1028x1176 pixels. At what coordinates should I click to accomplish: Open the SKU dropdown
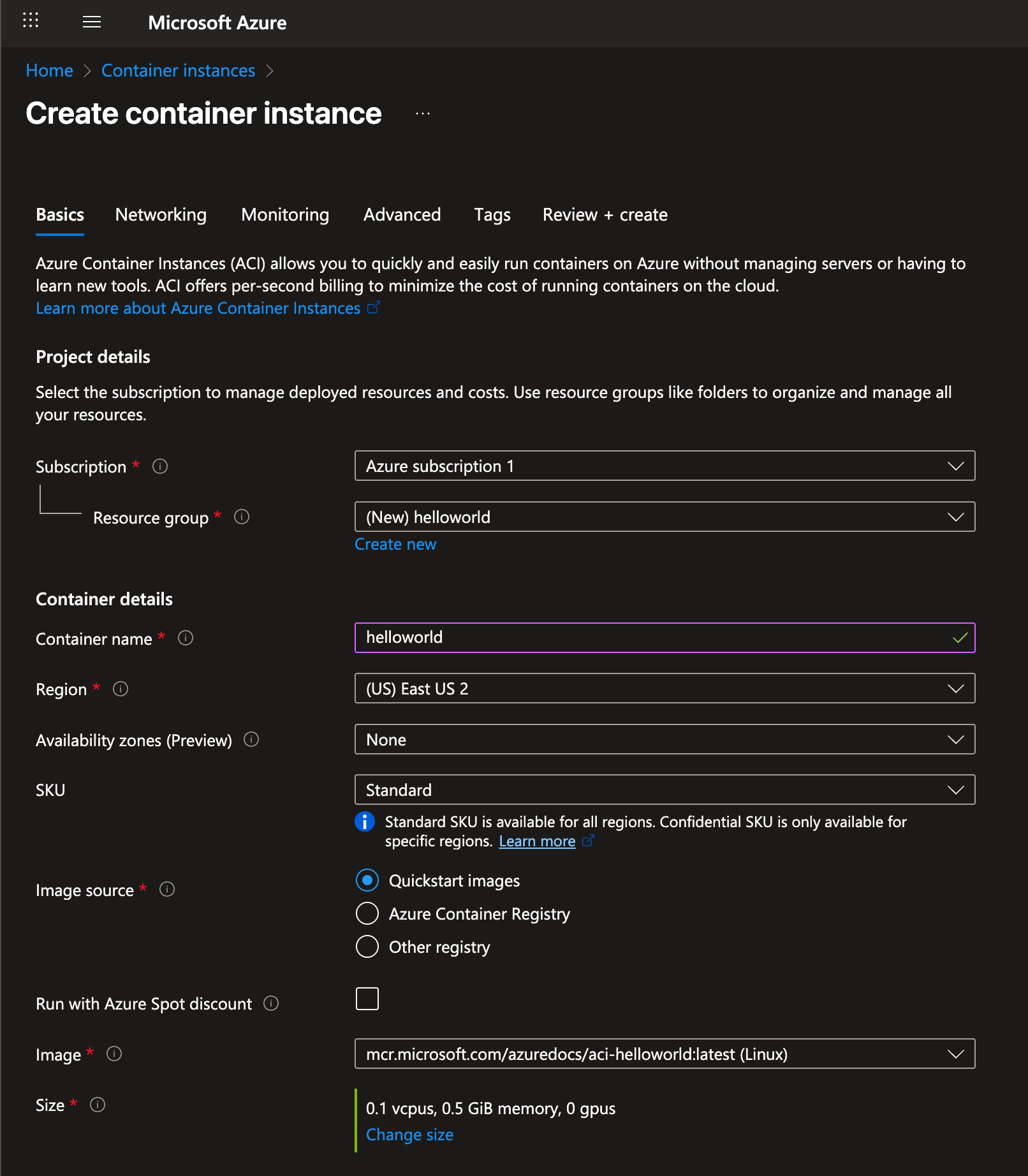click(665, 790)
